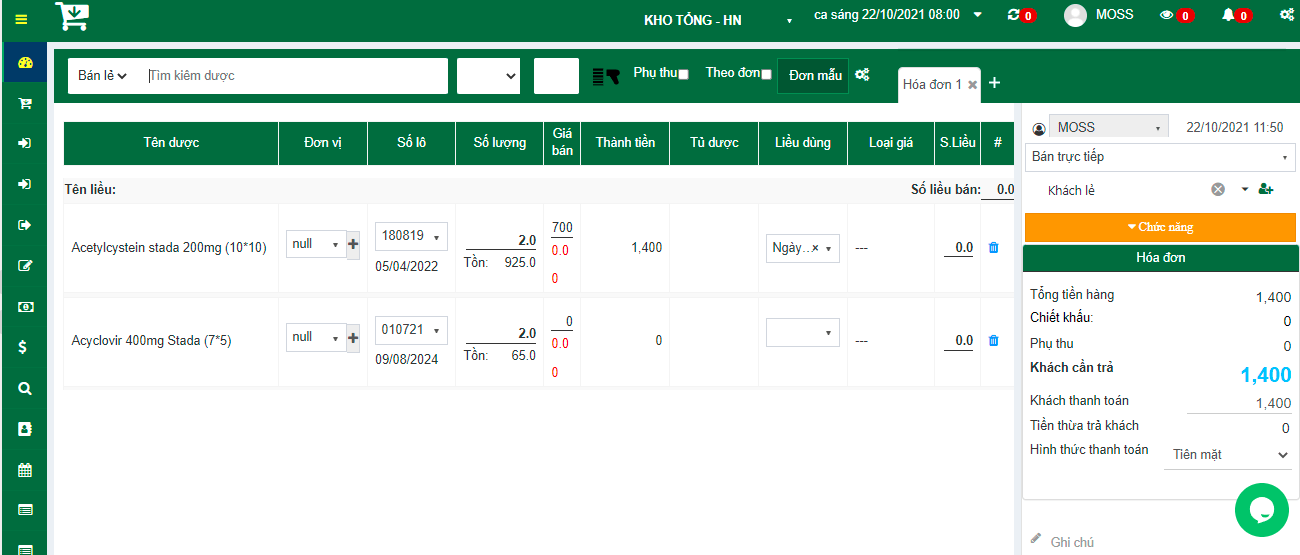Switch to the Hóa đơn 1 tab
The height and width of the screenshot is (555, 1300).
[932, 85]
